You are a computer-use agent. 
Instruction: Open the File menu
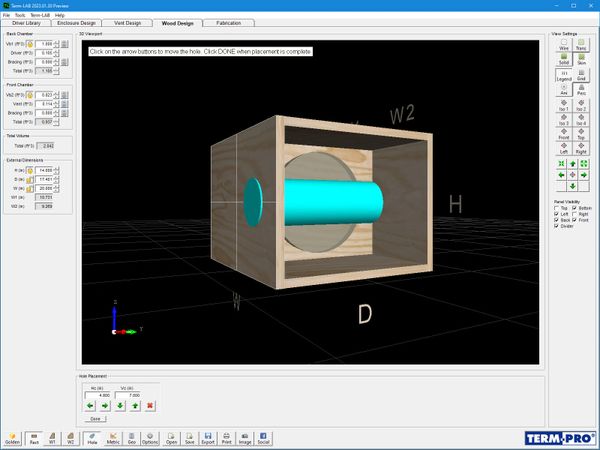pos(6,15)
